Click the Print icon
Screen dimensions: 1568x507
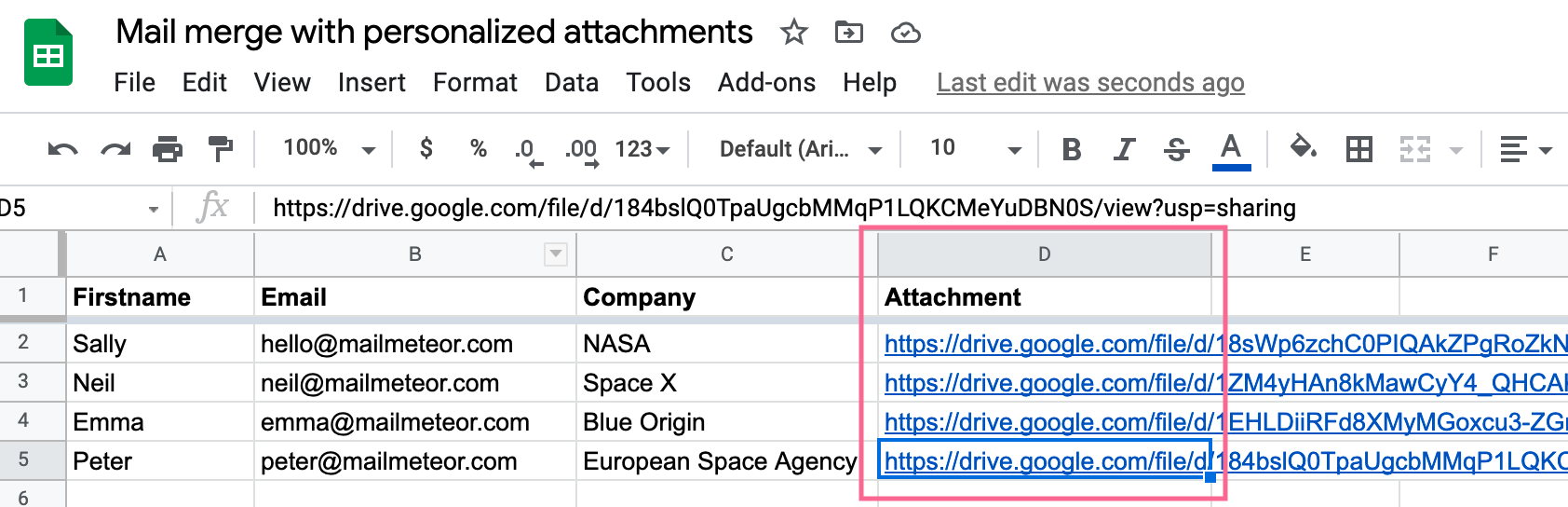168,149
